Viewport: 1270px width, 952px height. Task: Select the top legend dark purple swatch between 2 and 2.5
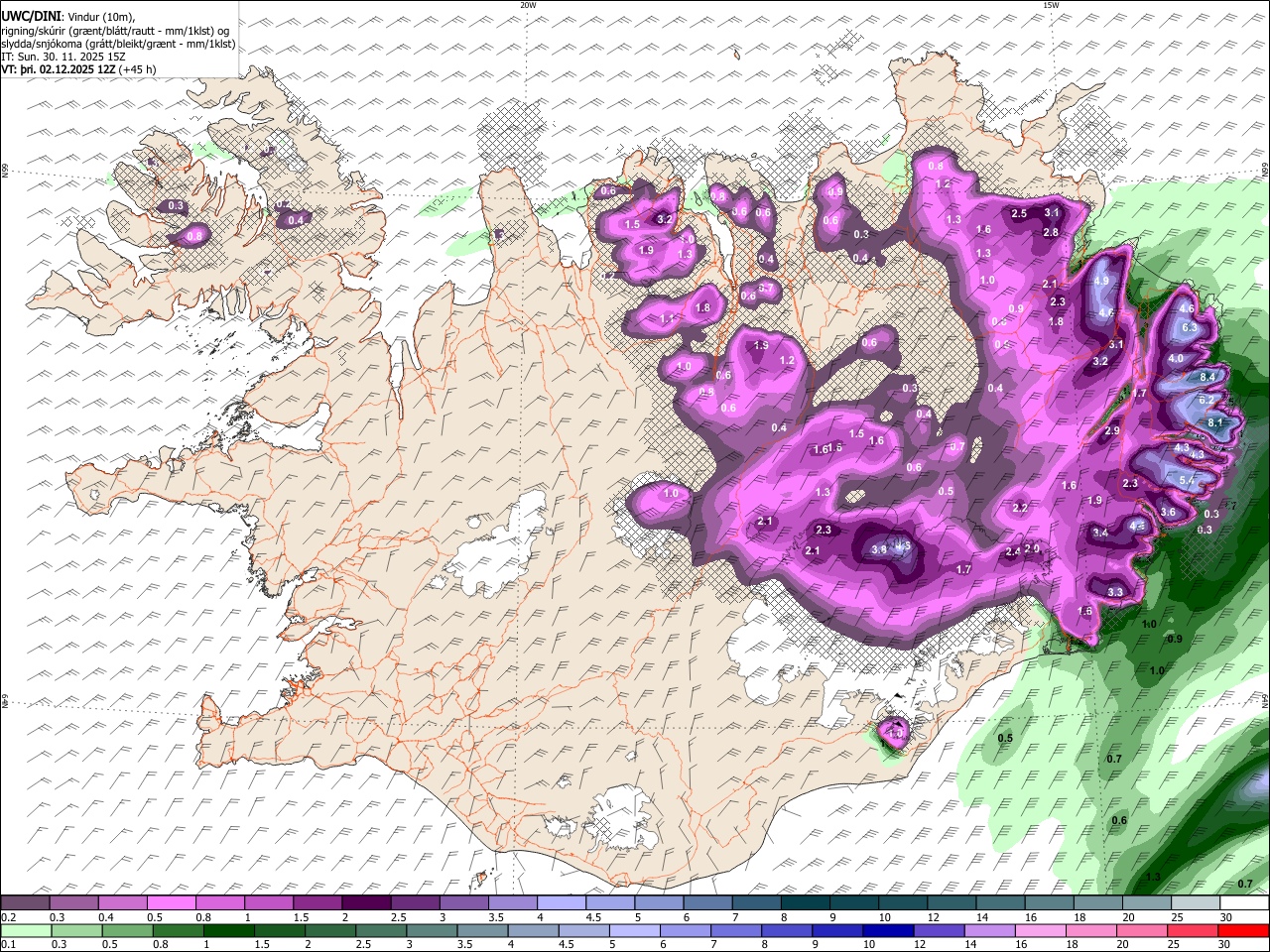coord(366,902)
